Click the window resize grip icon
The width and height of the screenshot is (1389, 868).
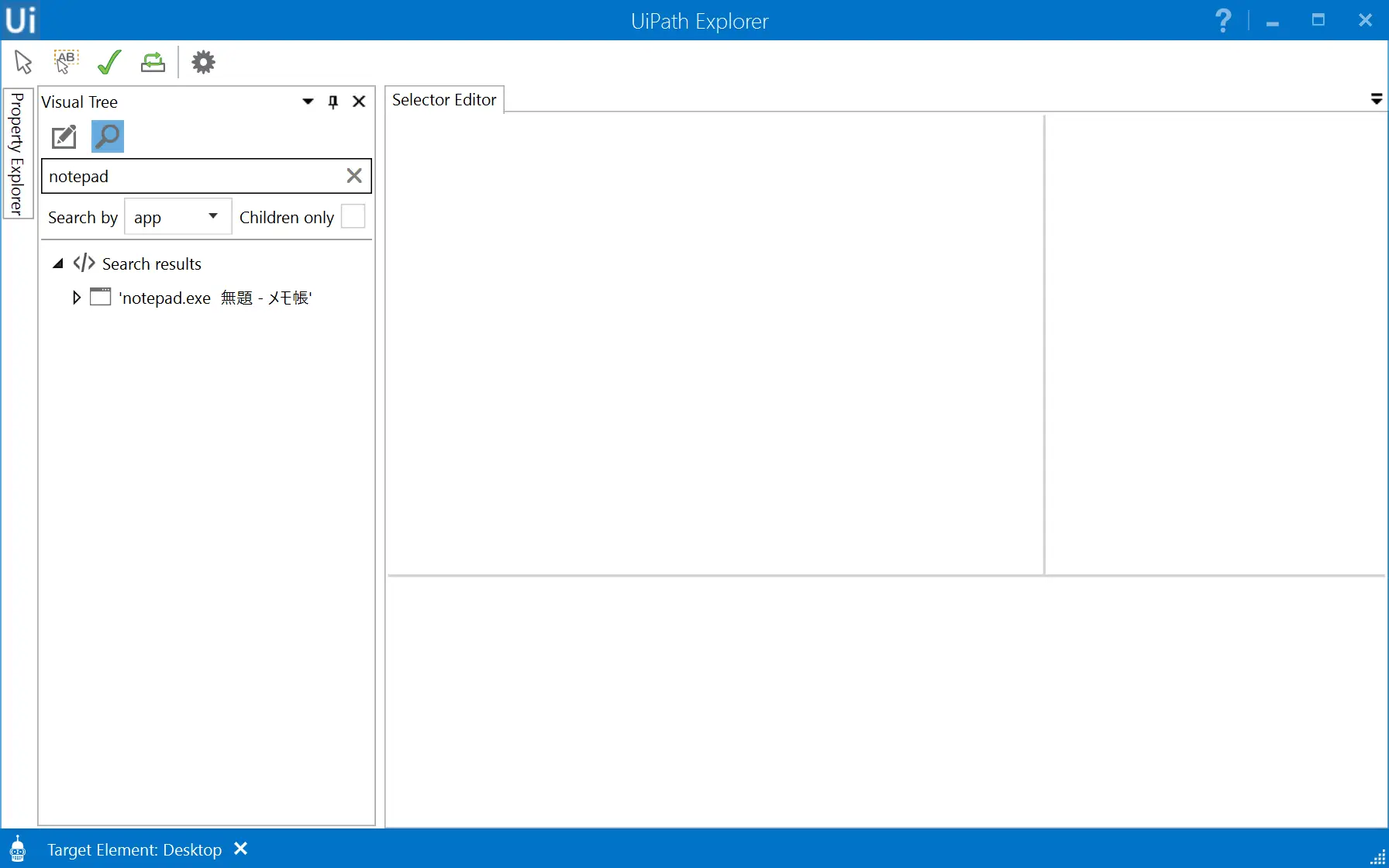point(1377,856)
